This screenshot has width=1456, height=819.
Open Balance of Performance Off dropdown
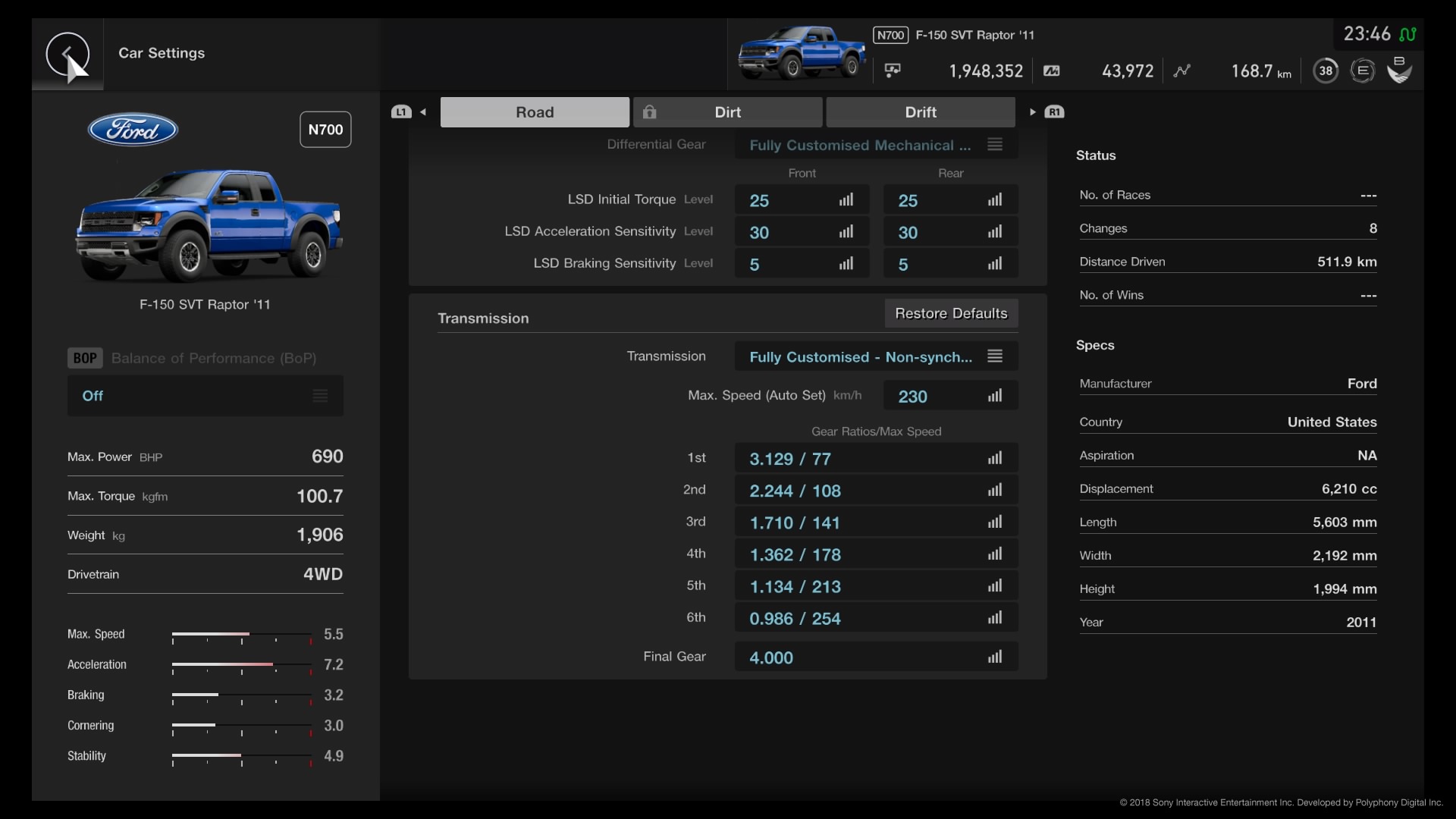(x=206, y=396)
